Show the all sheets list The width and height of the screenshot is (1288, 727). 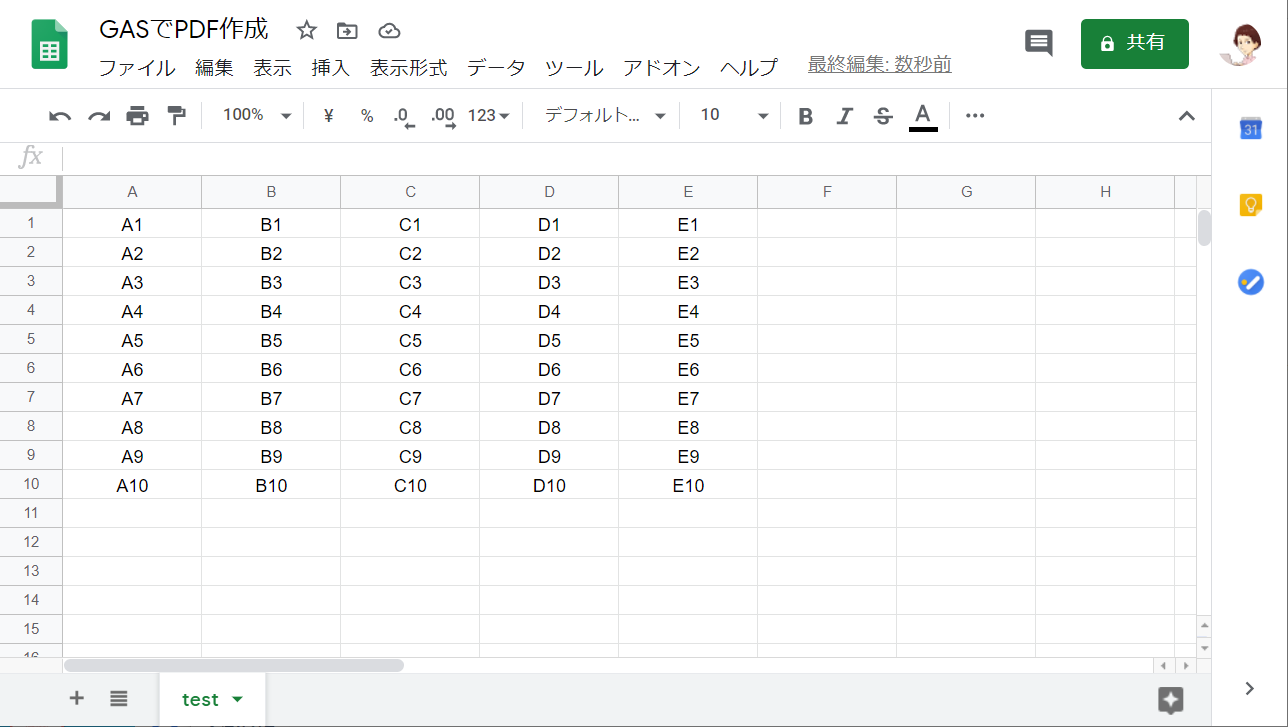[x=119, y=698]
